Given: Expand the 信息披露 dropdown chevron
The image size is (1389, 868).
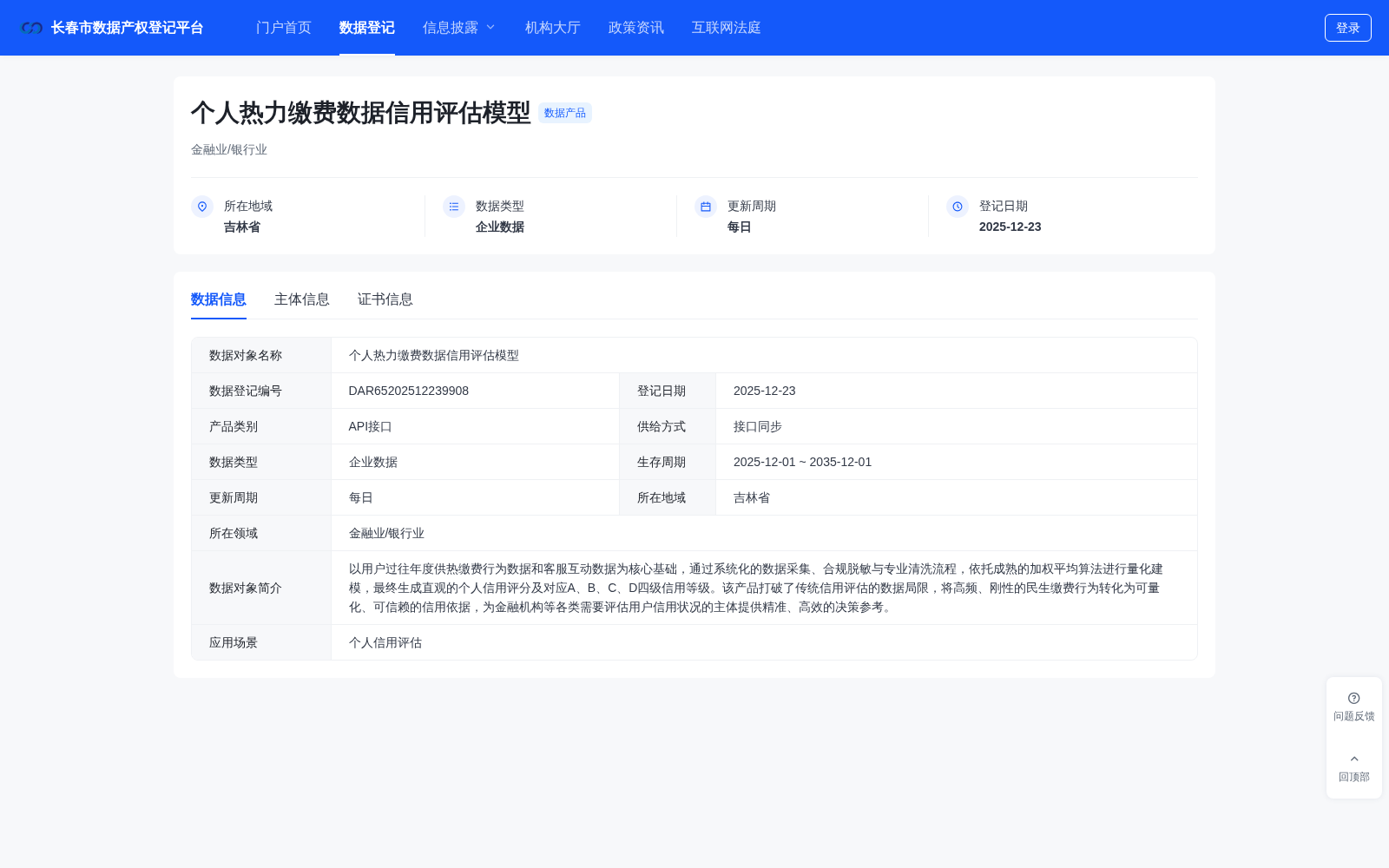Looking at the screenshot, I should (x=490, y=28).
